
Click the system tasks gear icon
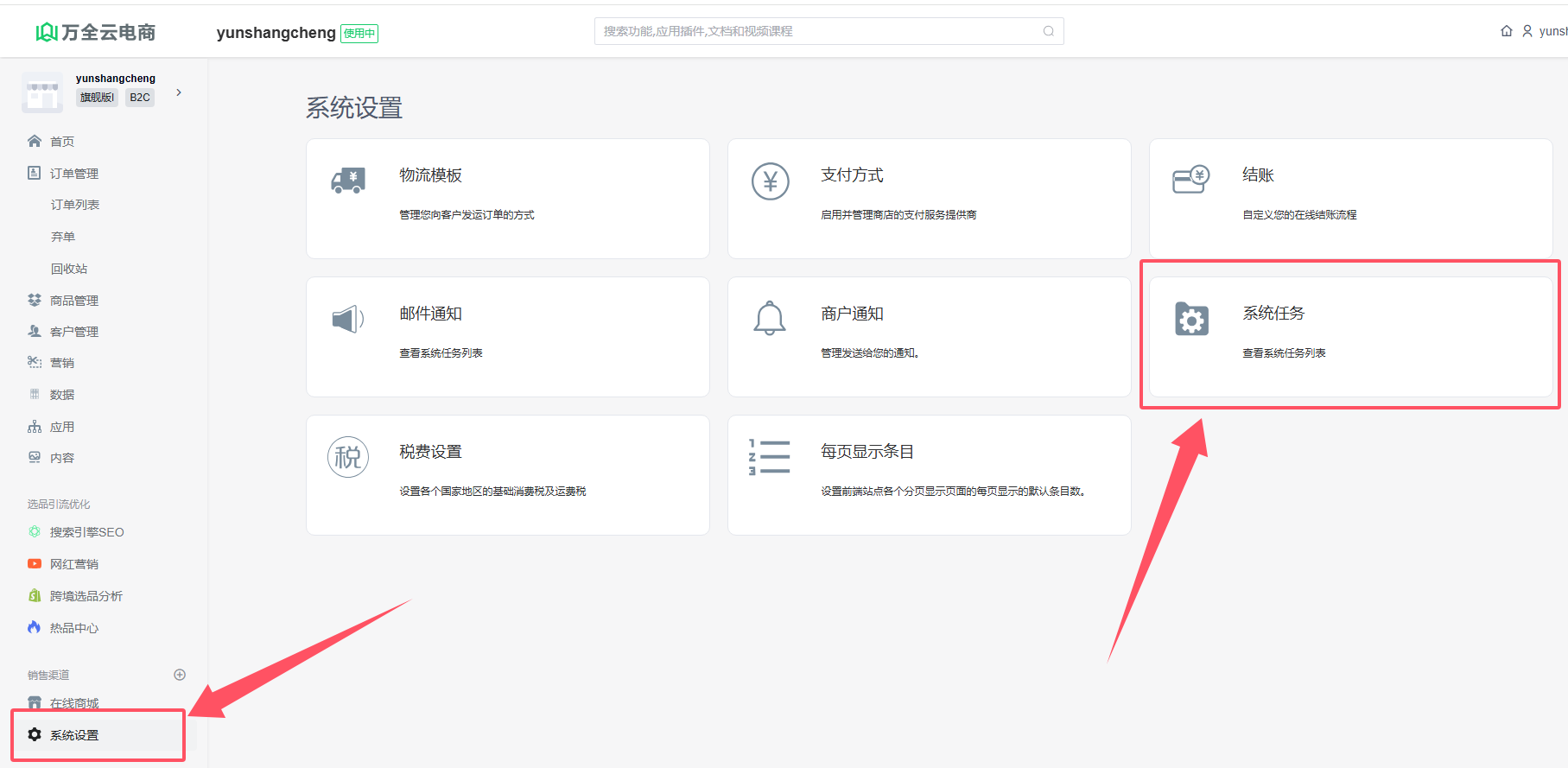coord(1191,320)
